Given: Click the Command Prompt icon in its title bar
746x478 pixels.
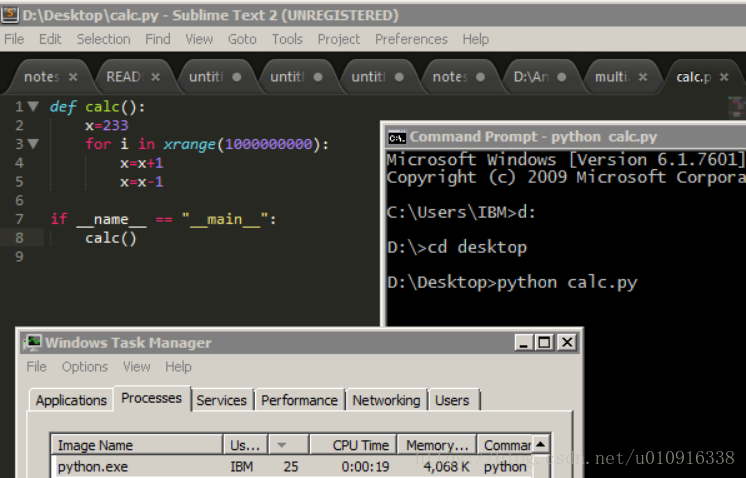Looking at the screenshot, I should point(397,137).
